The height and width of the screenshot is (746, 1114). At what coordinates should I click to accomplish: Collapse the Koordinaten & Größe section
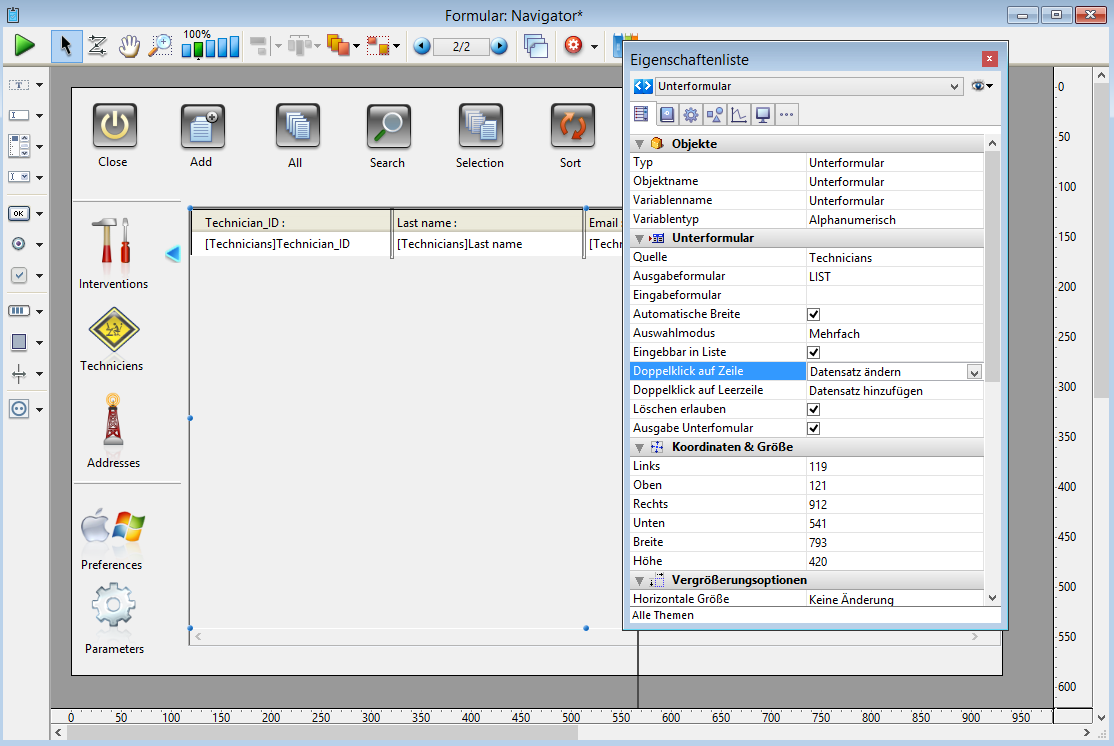[640, 448]
